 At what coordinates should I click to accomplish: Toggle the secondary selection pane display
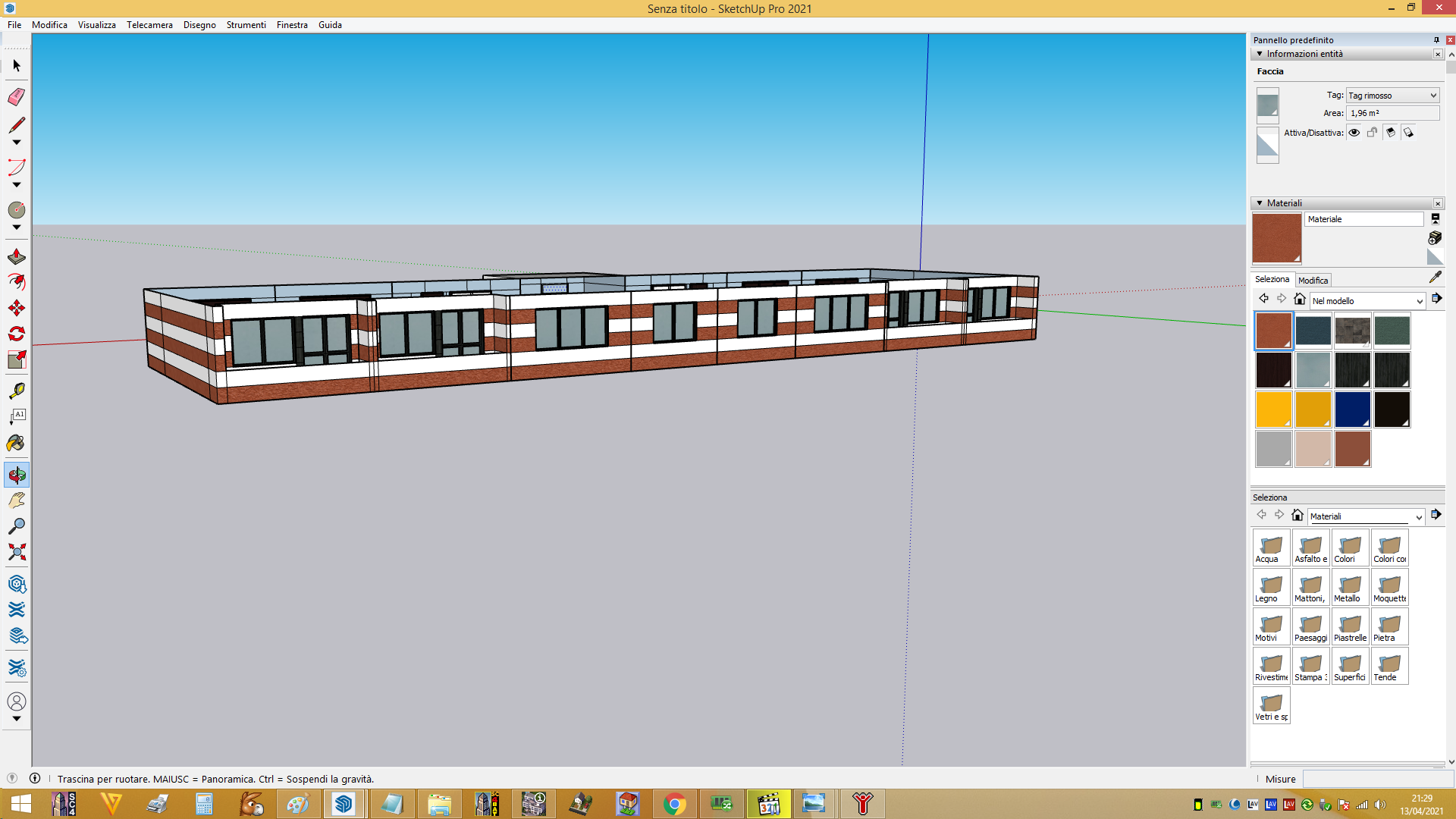[1435, 218]
